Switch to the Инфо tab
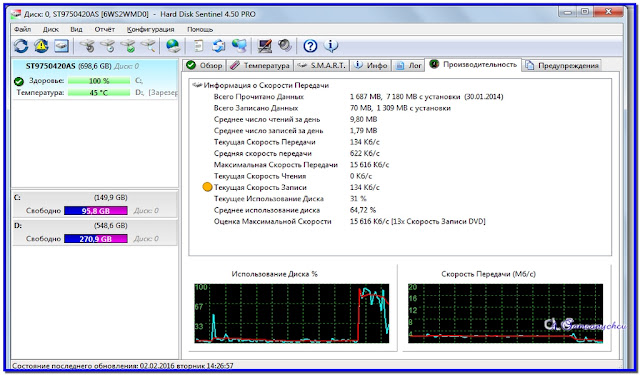Viewport: 640px width, 375px height. 371,65
